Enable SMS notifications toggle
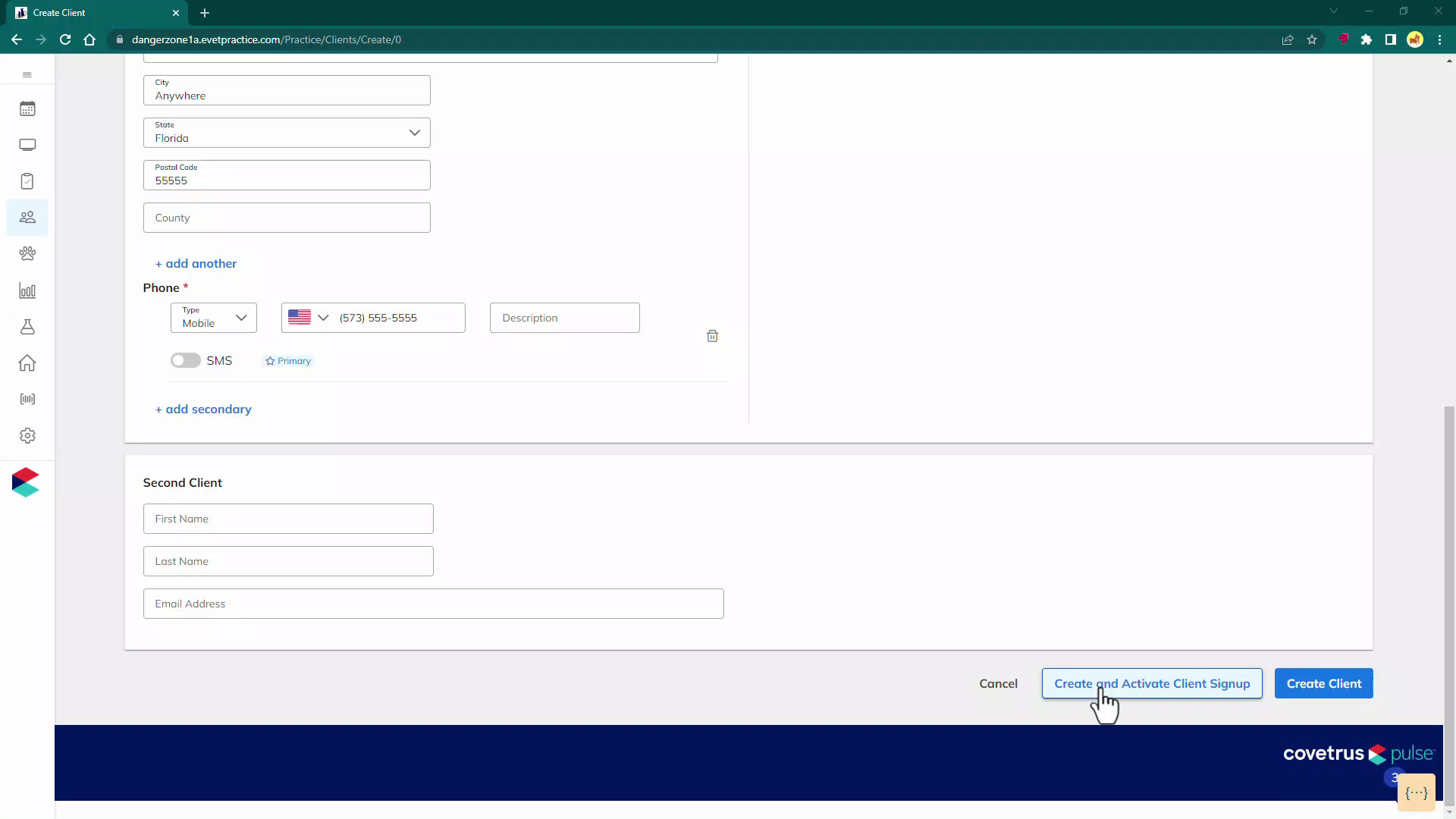The width and height of the screenshot is (1456, 819). (x=186, y=360)
